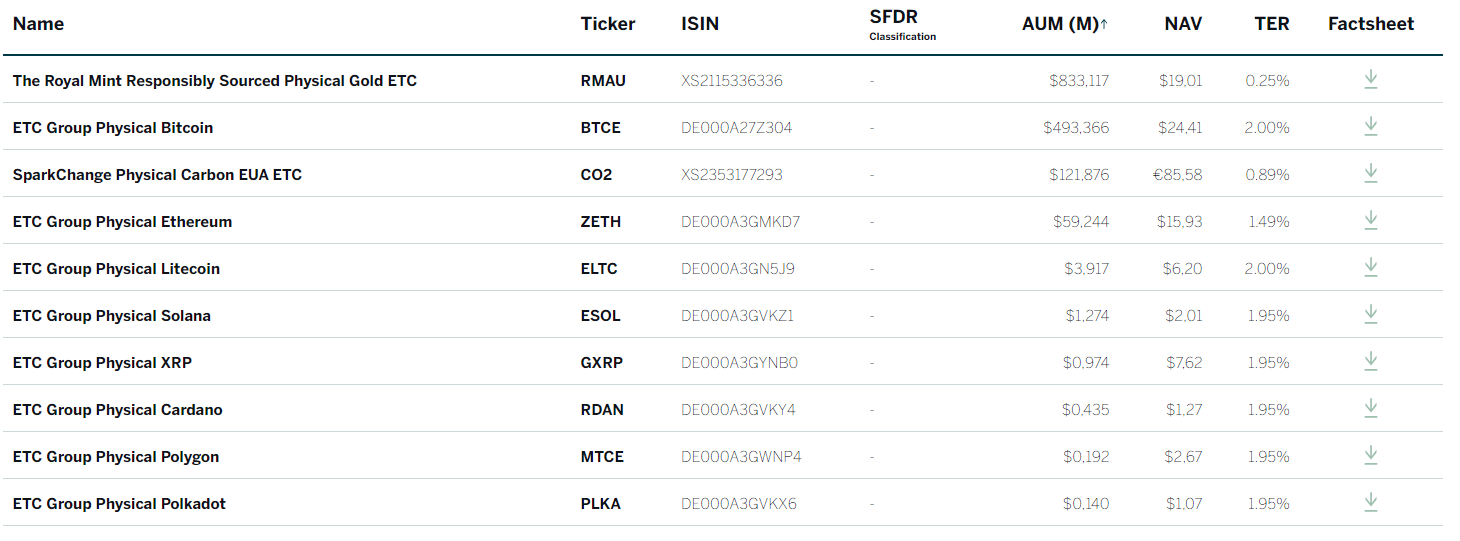Sort funds by TER column header
The height and width of the screenshot is (541, 1460).
coord(1272,24)
